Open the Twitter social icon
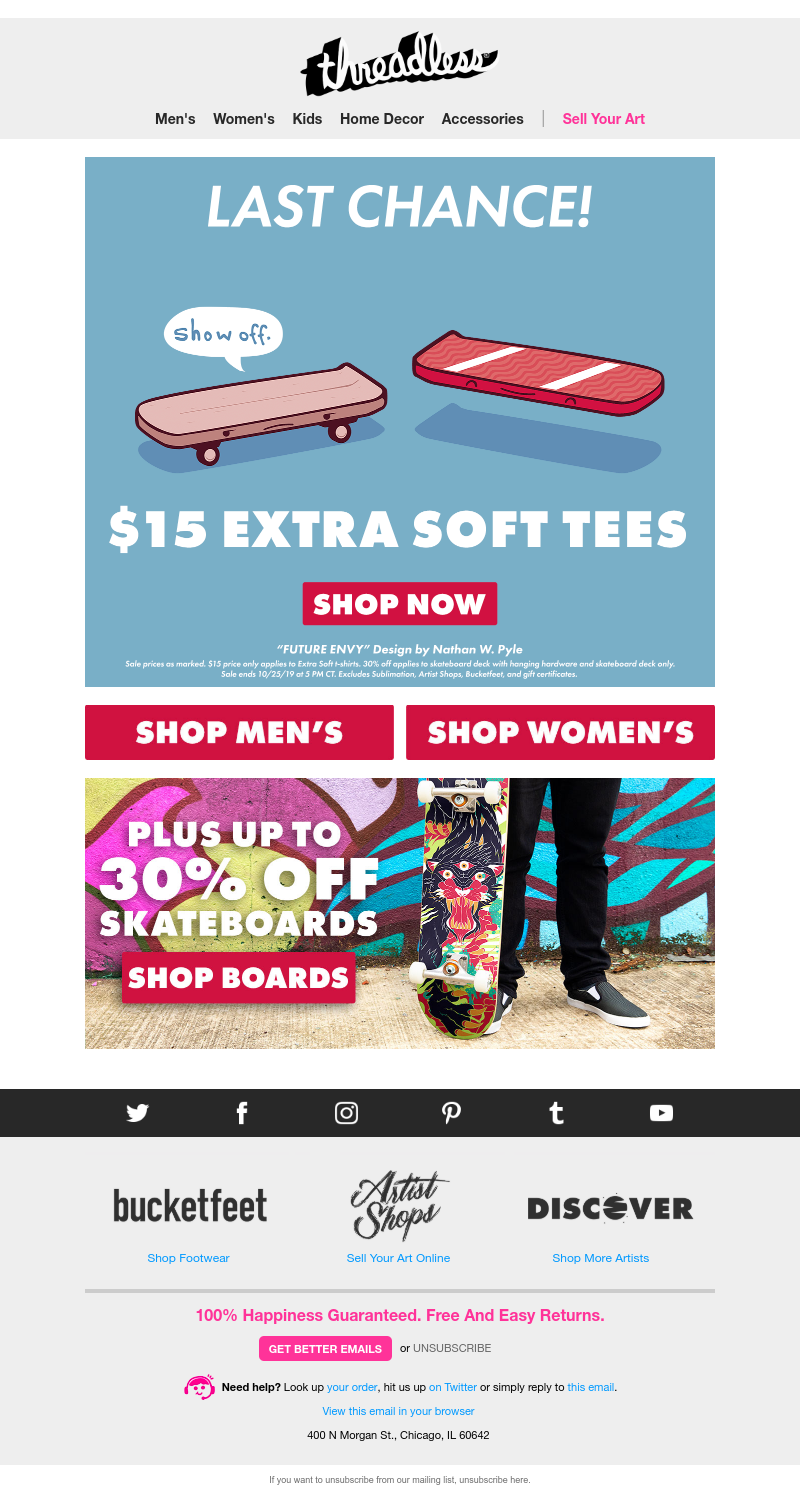Viewport: 800px width, 1487px height. [137, 1113]
